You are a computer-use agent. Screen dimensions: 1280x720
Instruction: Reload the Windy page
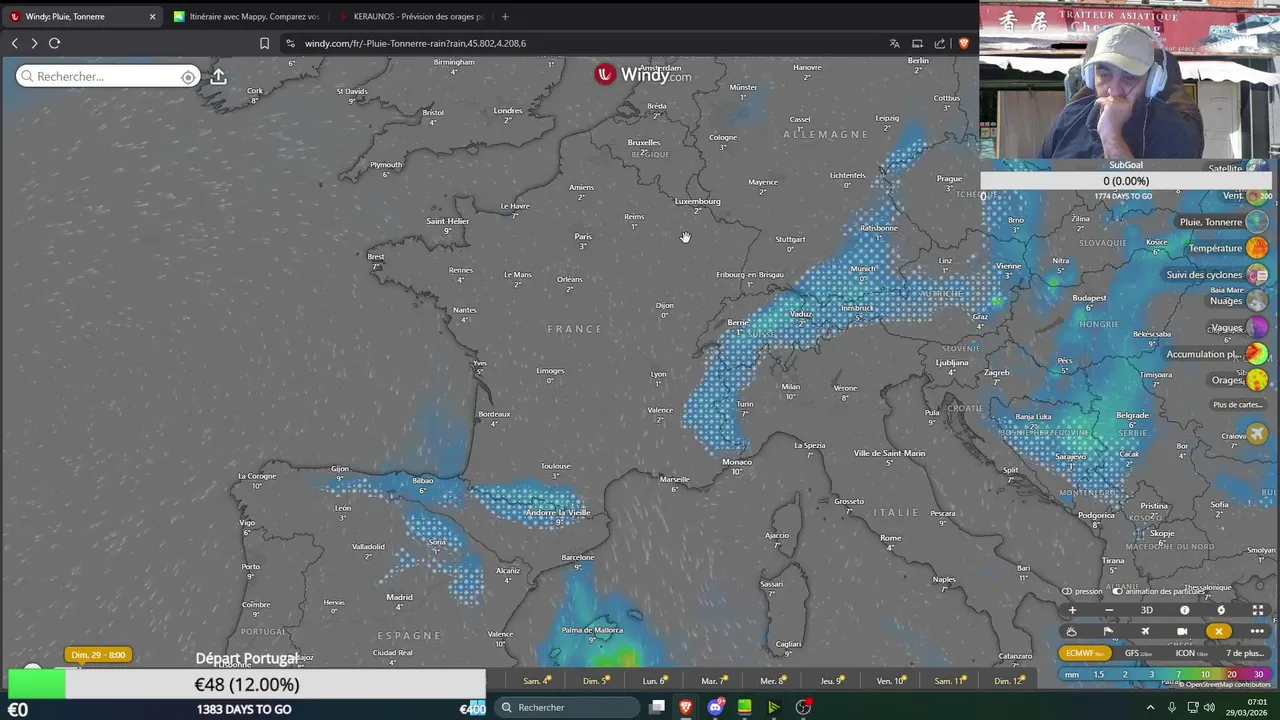click(x=55, y=43)
